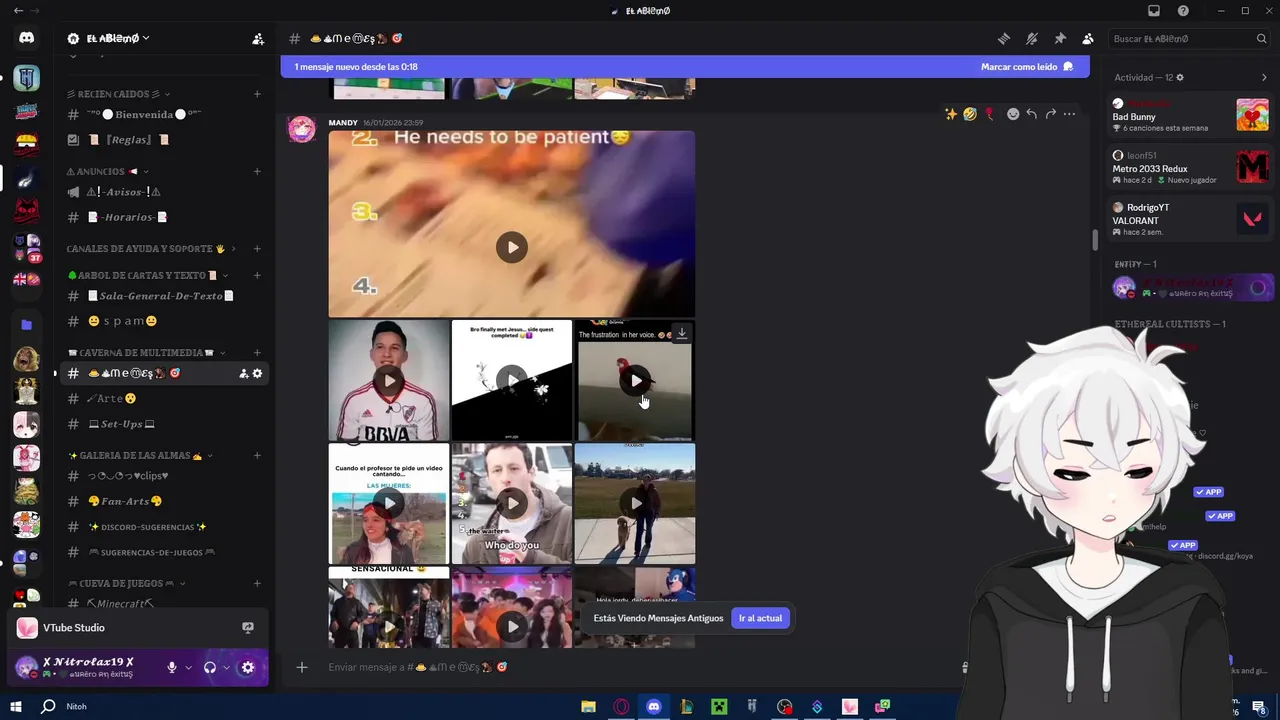
Task: Play the River Plate jersey video thumbnail
Action: click(389, 380)
